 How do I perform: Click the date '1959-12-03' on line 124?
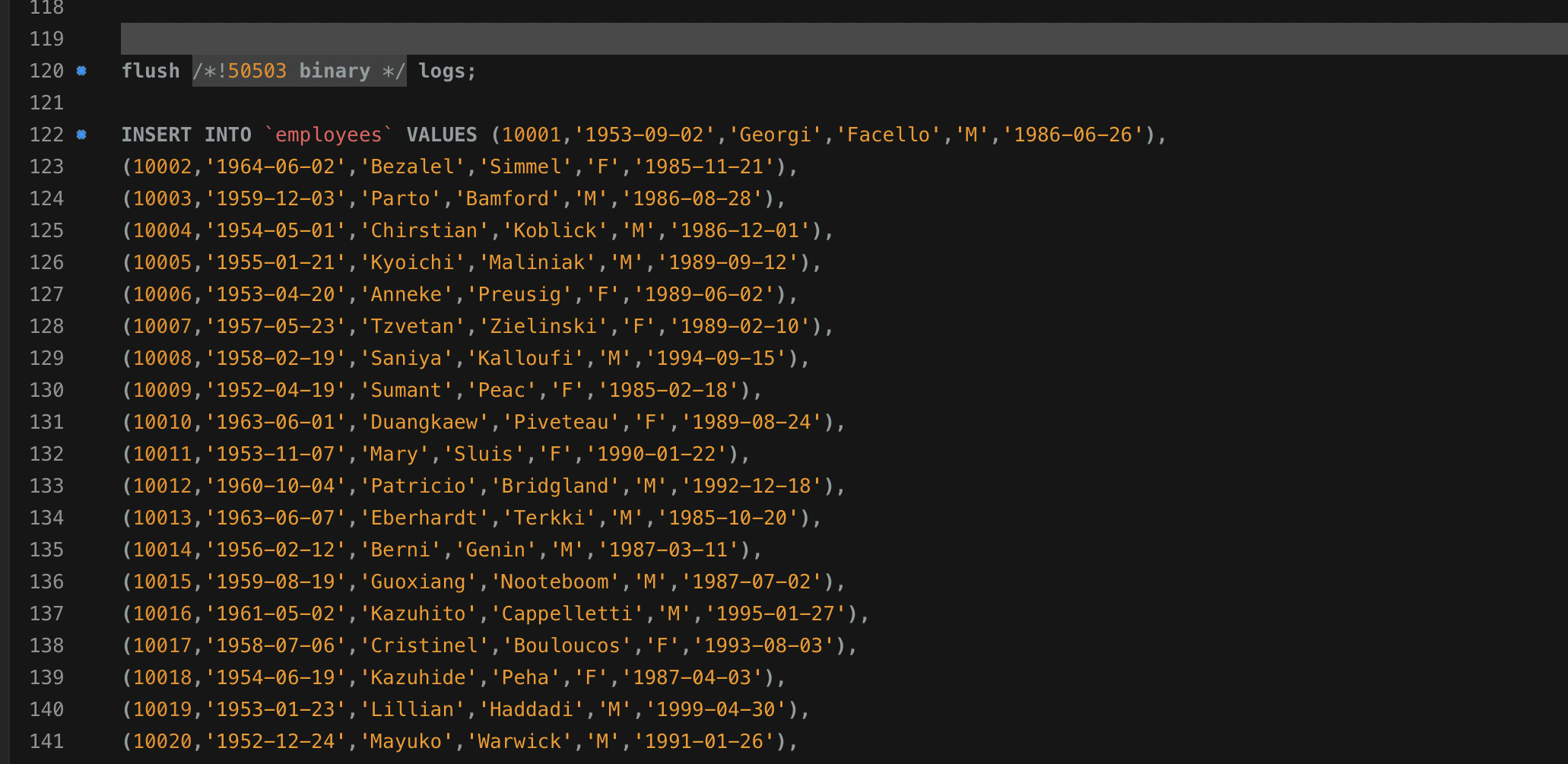tap(275, 198)
